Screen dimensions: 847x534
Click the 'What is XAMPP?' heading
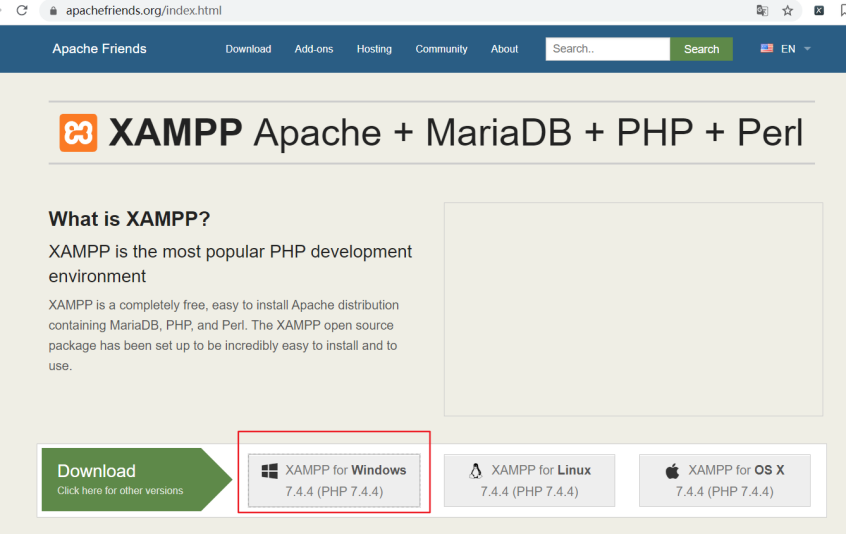click(x=129, y=219)
